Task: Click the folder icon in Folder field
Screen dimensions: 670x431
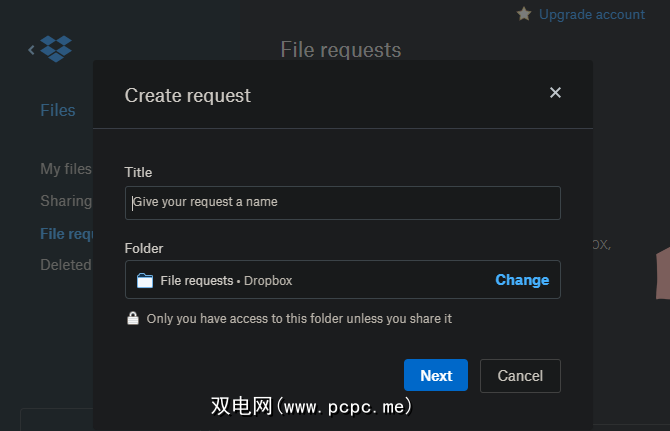Action: (x=145, y=280)
